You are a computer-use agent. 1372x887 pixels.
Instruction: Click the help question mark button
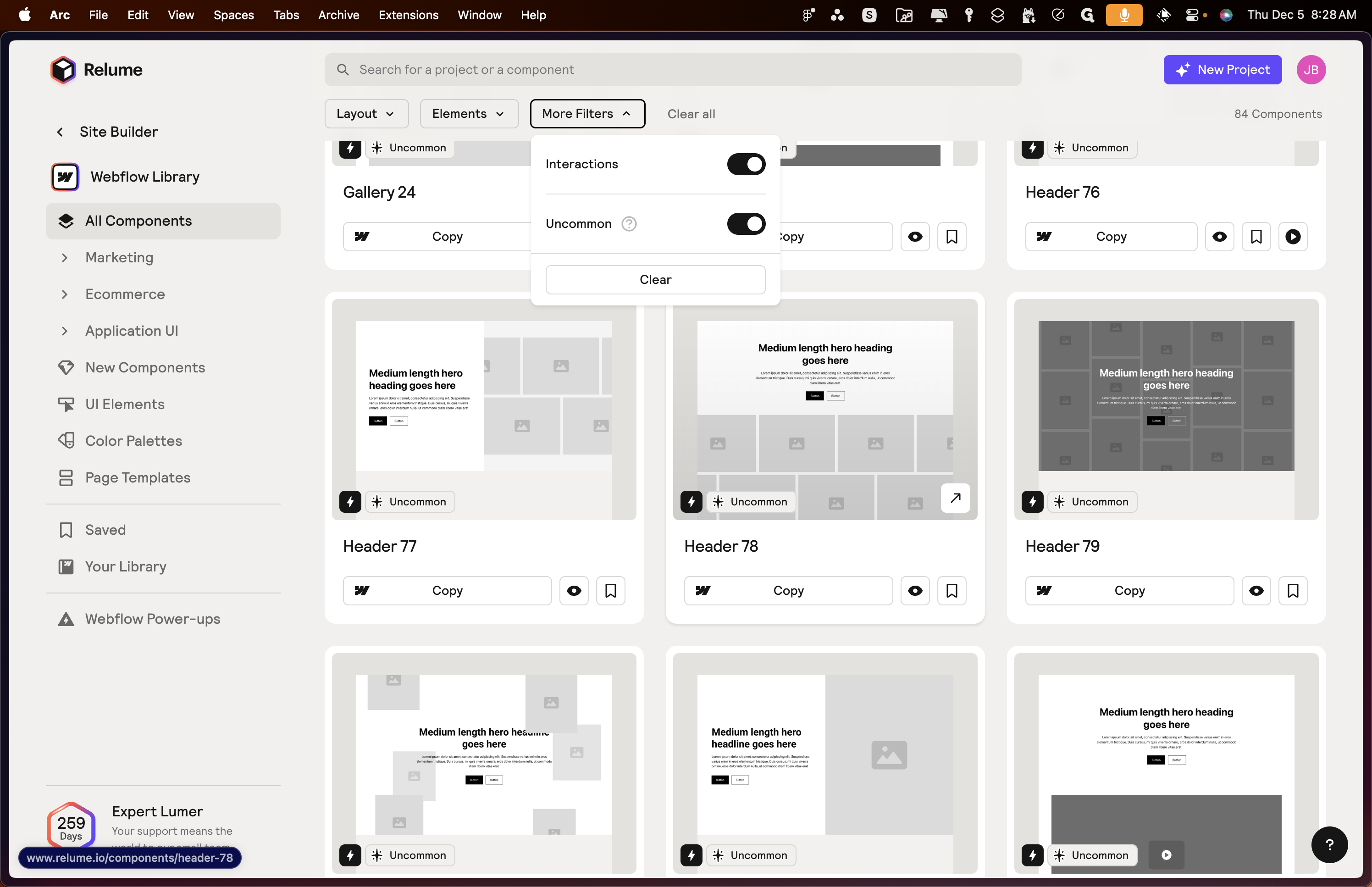(1329, 844)
